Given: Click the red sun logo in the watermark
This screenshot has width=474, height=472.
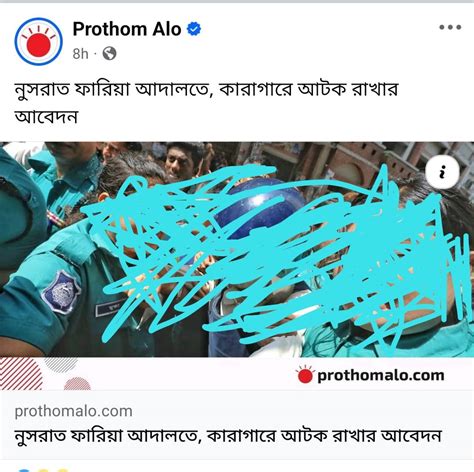Looking at the screenshot, I should coord(305,375).
